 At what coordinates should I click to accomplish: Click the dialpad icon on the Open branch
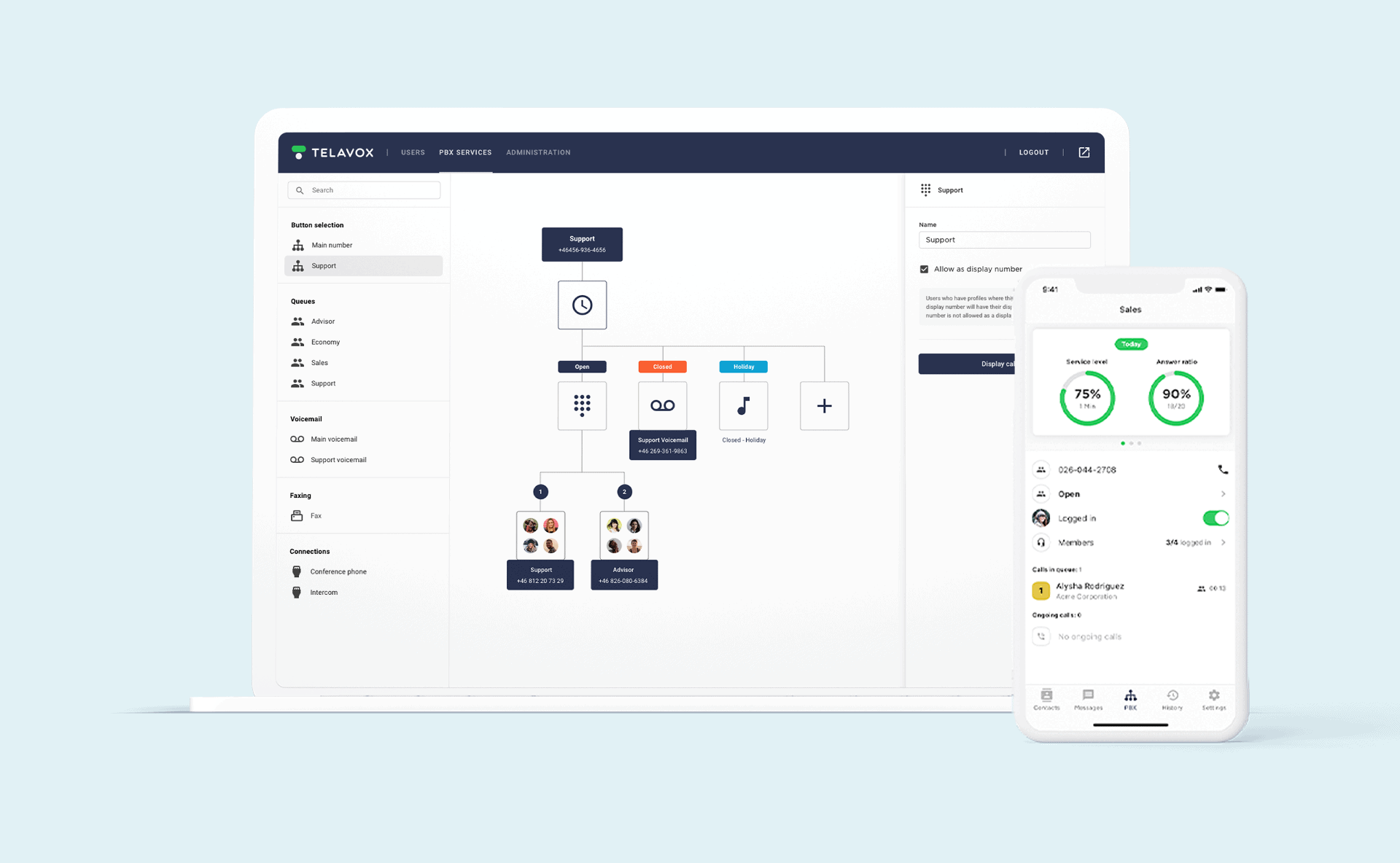(x=581, y=405)
